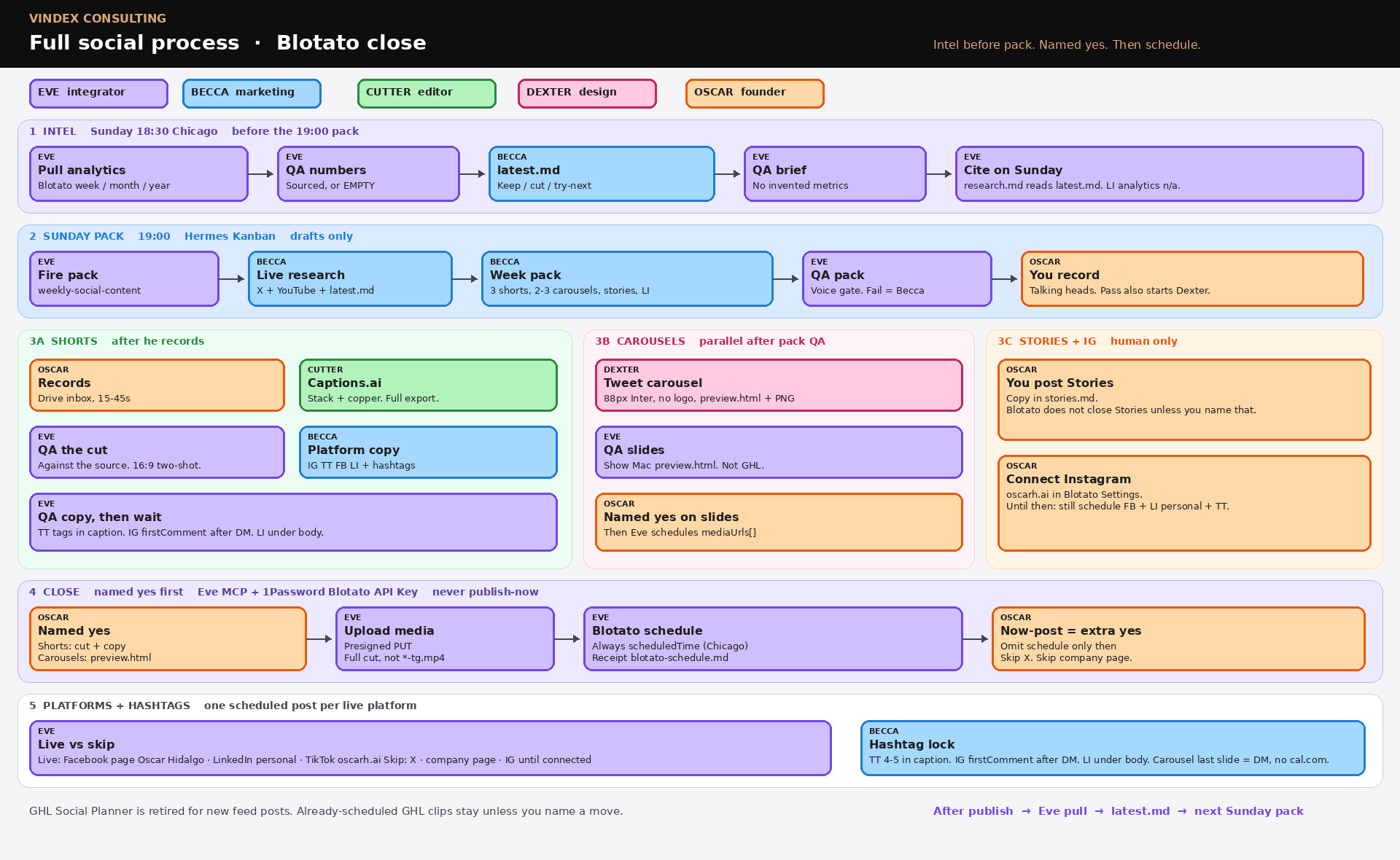Select the Now-post = extra yes card
The height and width of the screenshot is (860, 1400).
pyautogui.click(x=1178, y=638)
